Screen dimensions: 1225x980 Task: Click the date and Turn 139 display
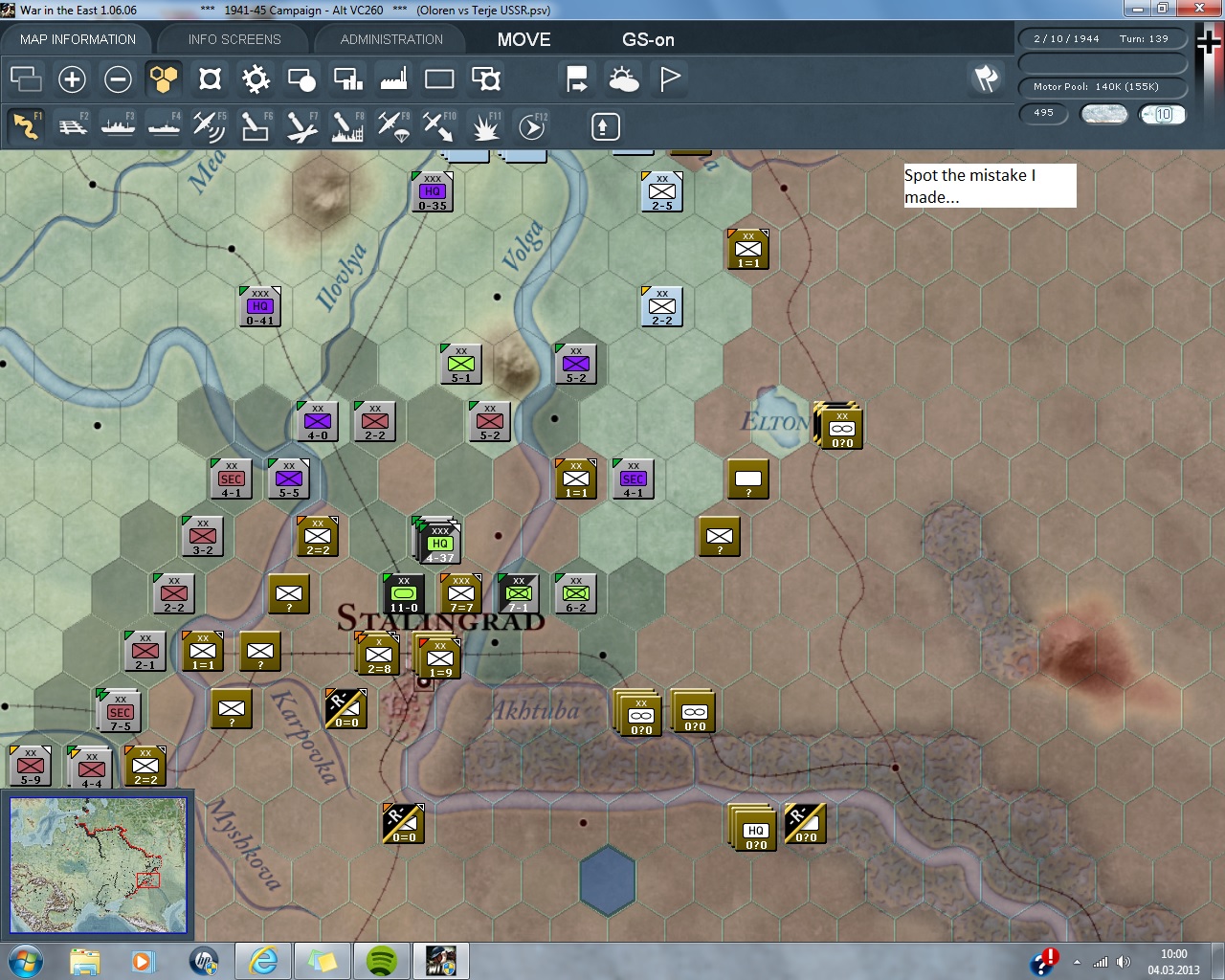(1103, 39)
